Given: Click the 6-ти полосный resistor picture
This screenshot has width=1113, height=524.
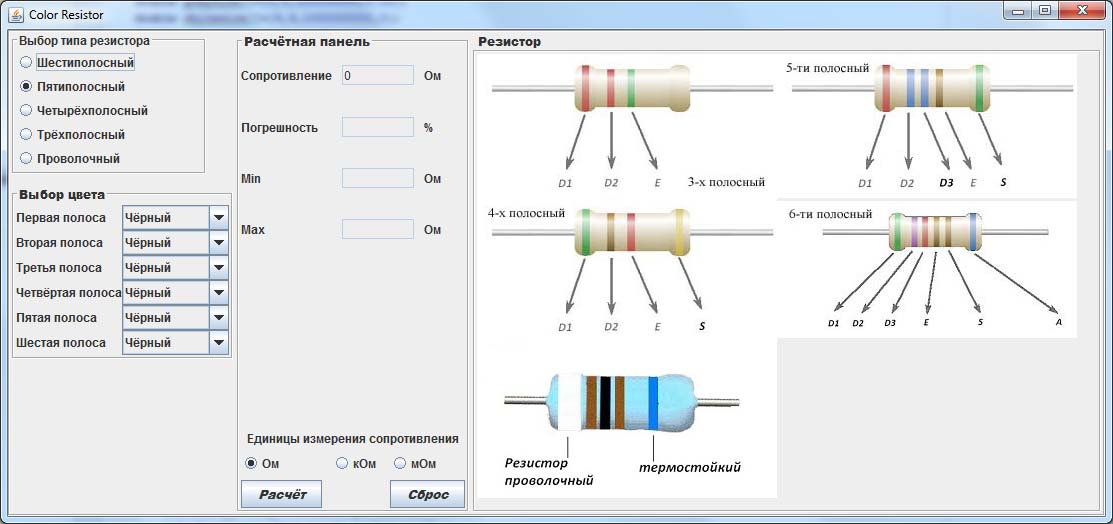Looking at the screenshot, I should 936,231.
